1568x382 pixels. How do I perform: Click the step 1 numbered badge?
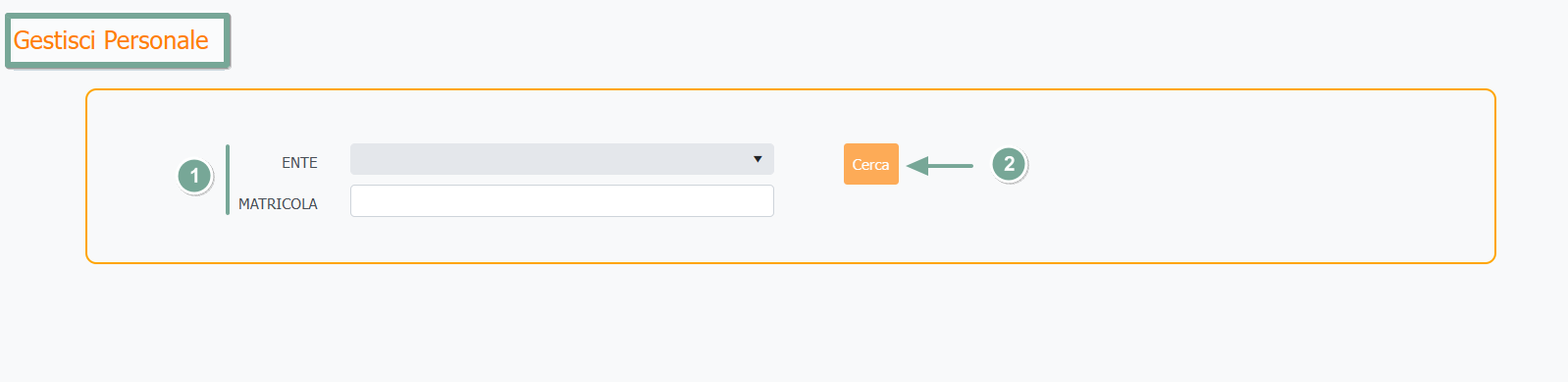click(x=194, y=176)
